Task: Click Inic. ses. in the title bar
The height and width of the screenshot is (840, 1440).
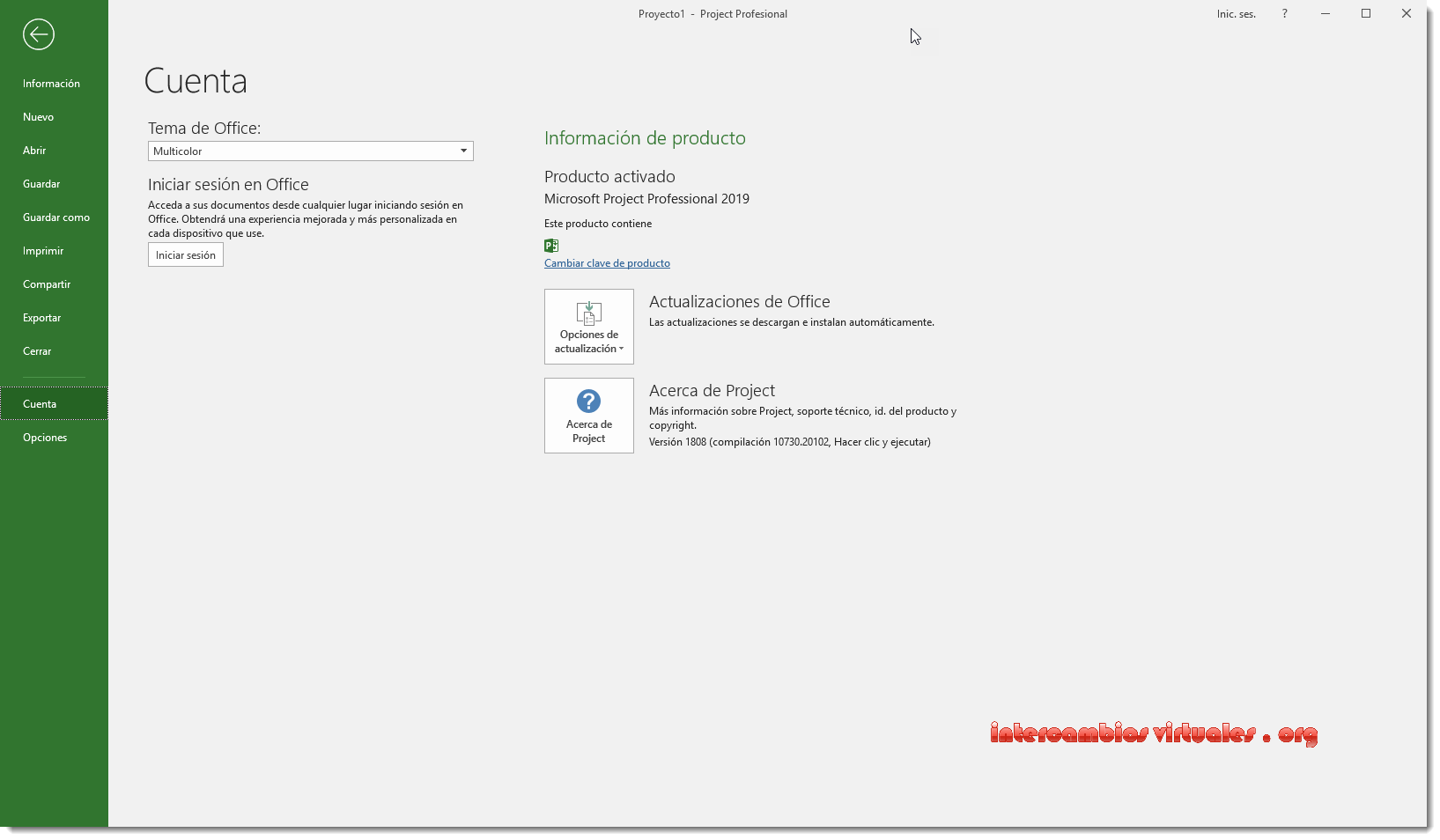Action: tap(1237, 14)
